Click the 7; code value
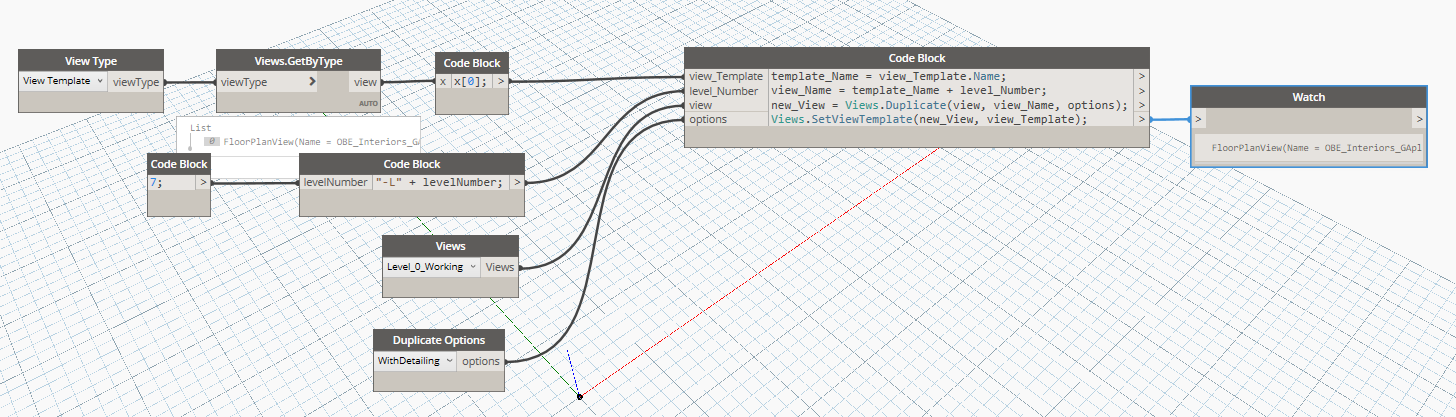The image size is (1456, 417). coord(157,182)
